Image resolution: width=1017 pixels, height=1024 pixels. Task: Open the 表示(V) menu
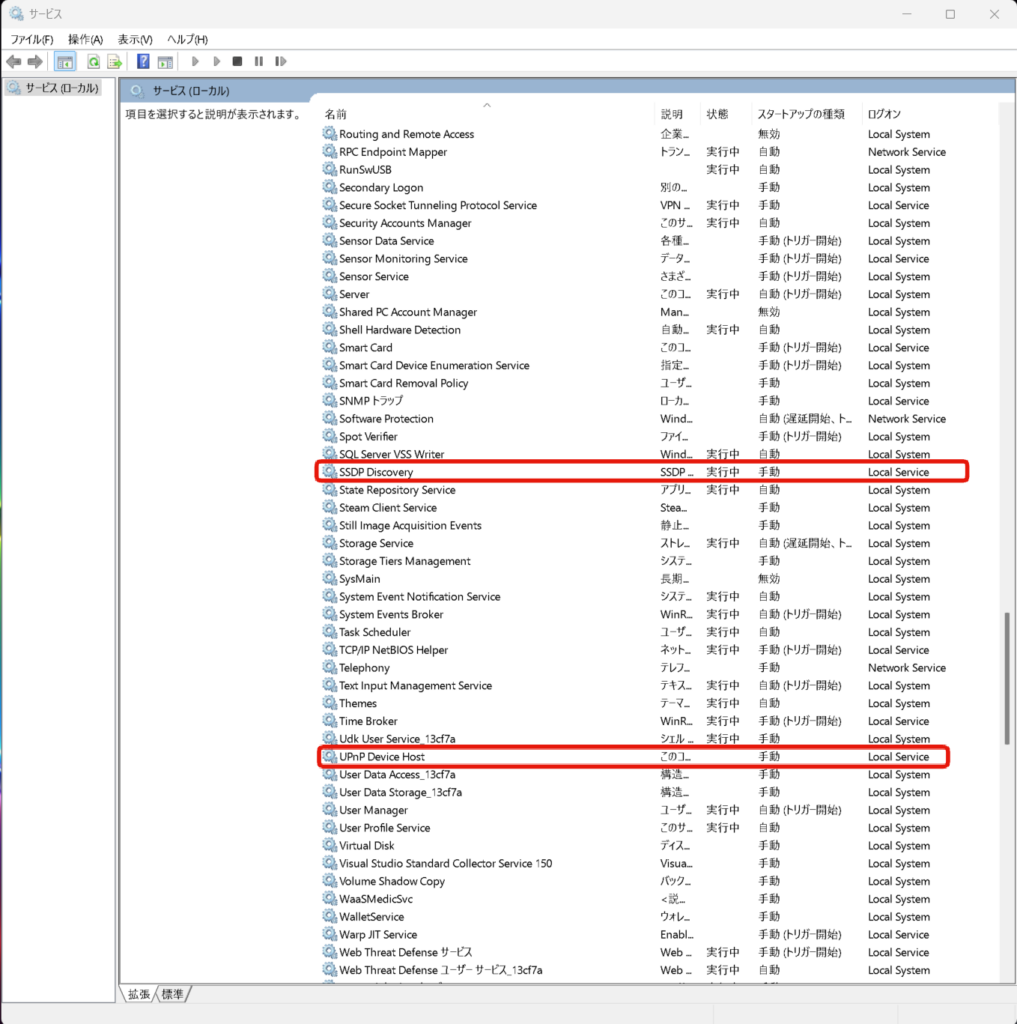(x=135, y=39)
